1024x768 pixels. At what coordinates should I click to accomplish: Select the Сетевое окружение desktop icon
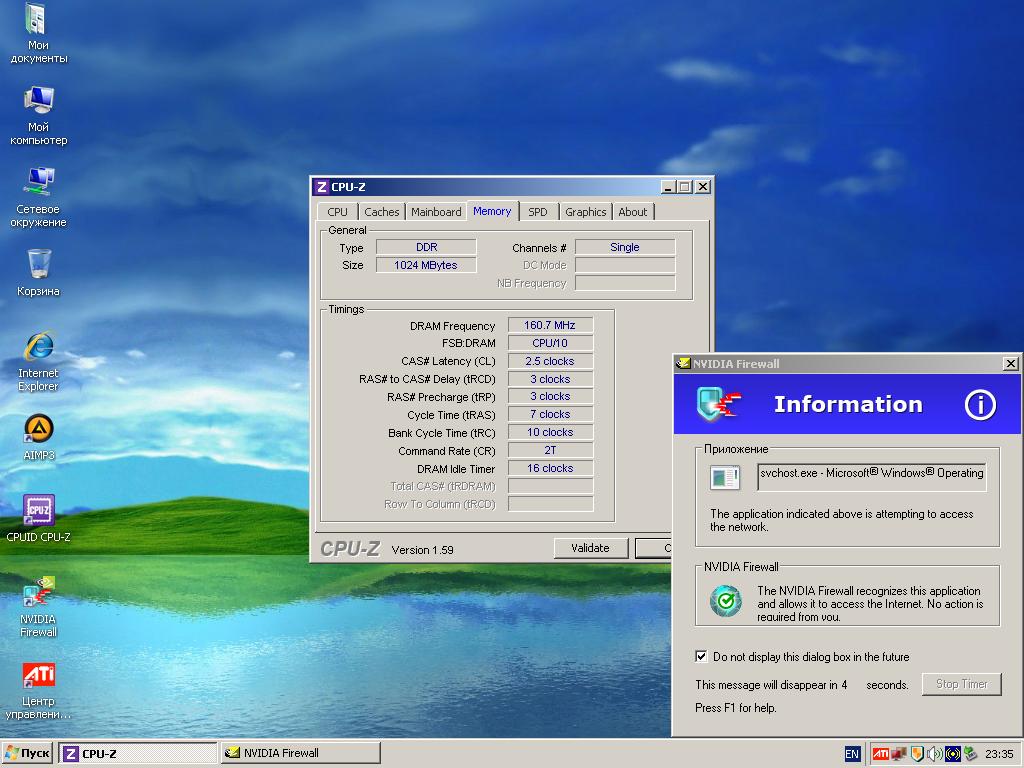point(38,197)
